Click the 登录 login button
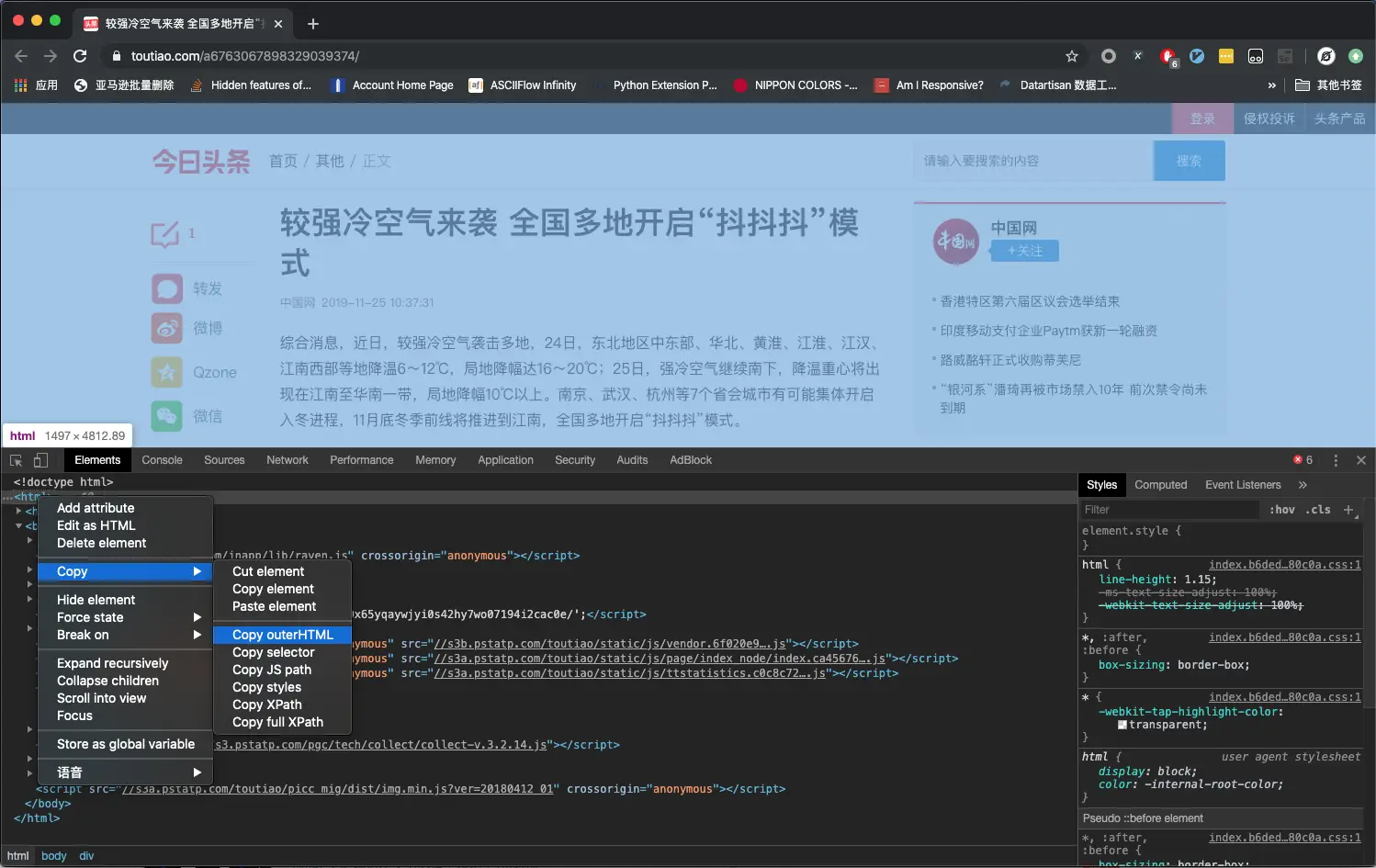The width and height of the screenshot is (1376, 868). coord(1202,118)
